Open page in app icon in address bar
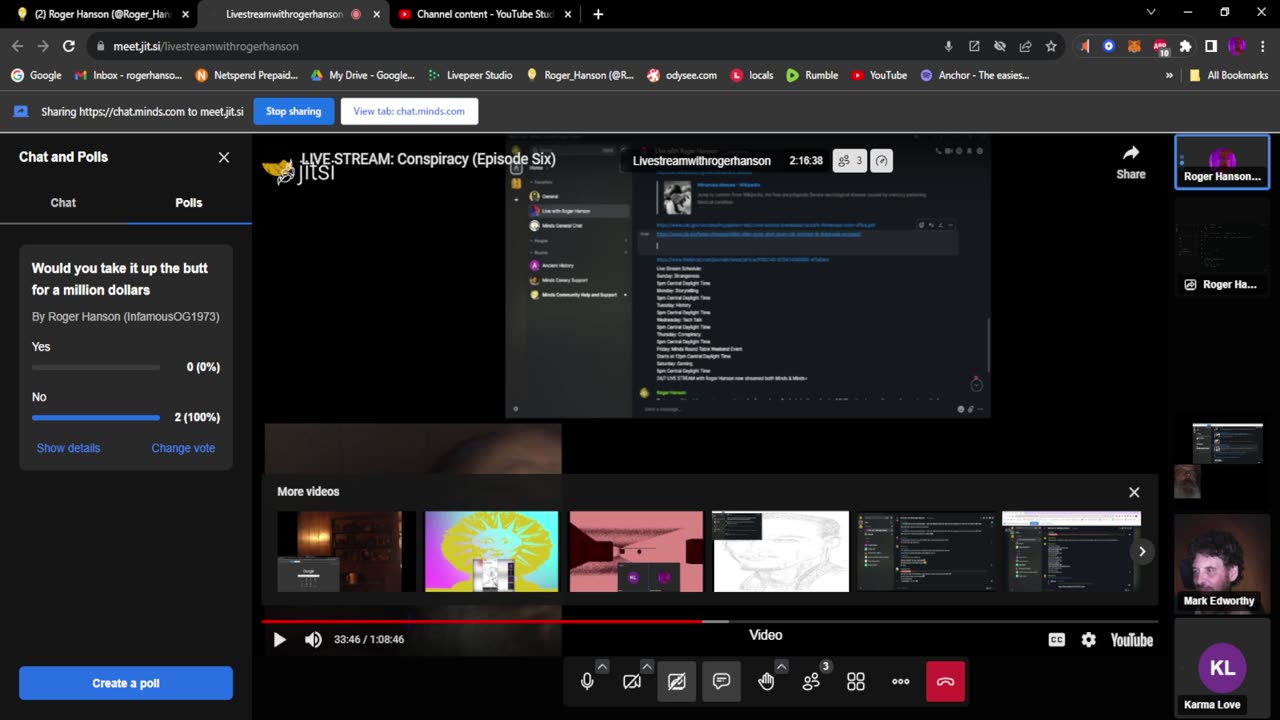1280x720 pixels. tap(974, 46)
